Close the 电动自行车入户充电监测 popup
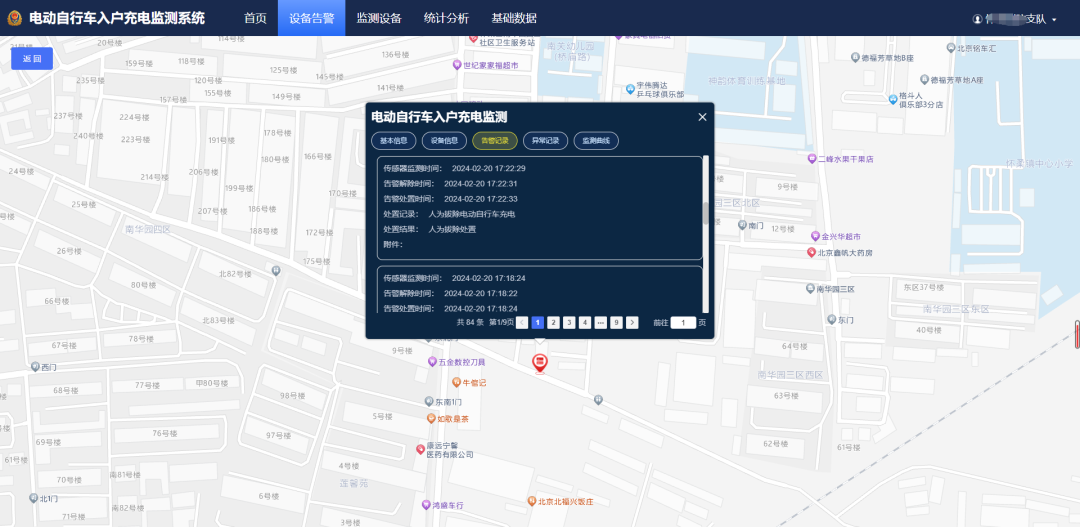The image size is (1080, 527). 702,117
